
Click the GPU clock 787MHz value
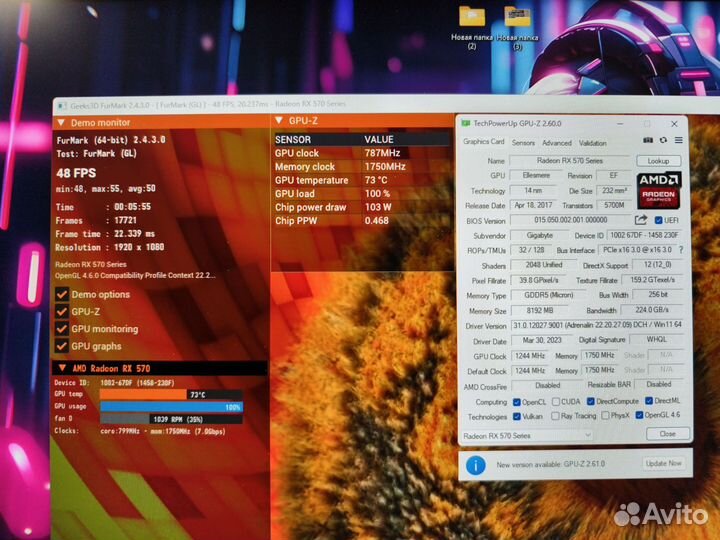coord(382,153)
